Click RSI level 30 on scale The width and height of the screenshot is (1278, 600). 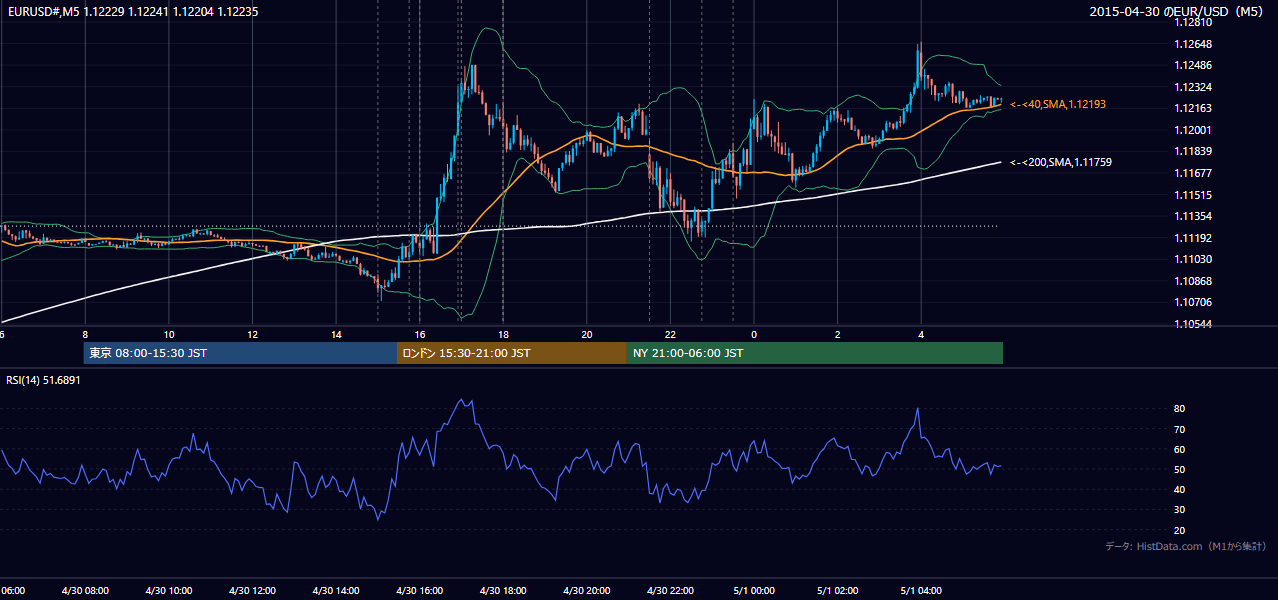1180,510
